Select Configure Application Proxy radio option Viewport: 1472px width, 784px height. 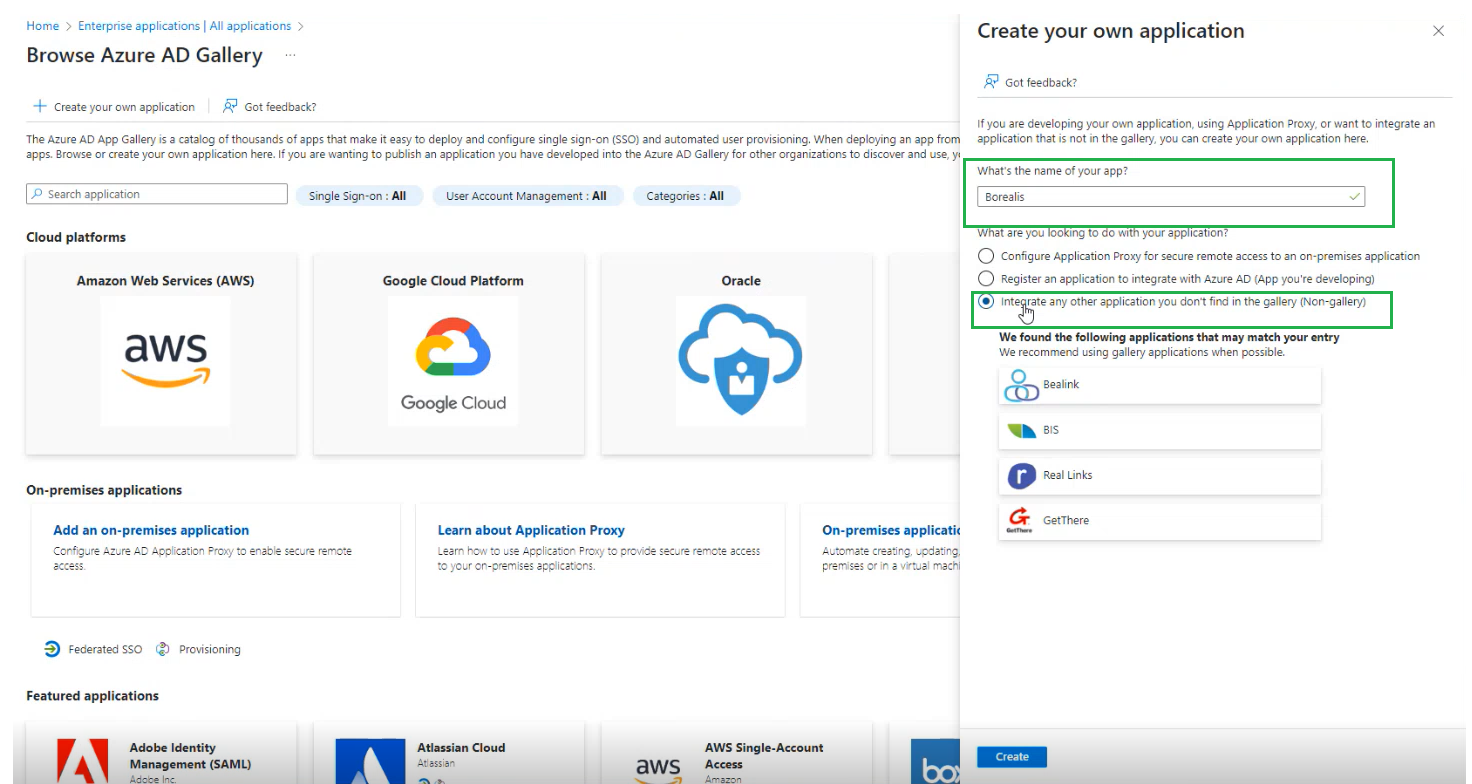coord(986,256)
